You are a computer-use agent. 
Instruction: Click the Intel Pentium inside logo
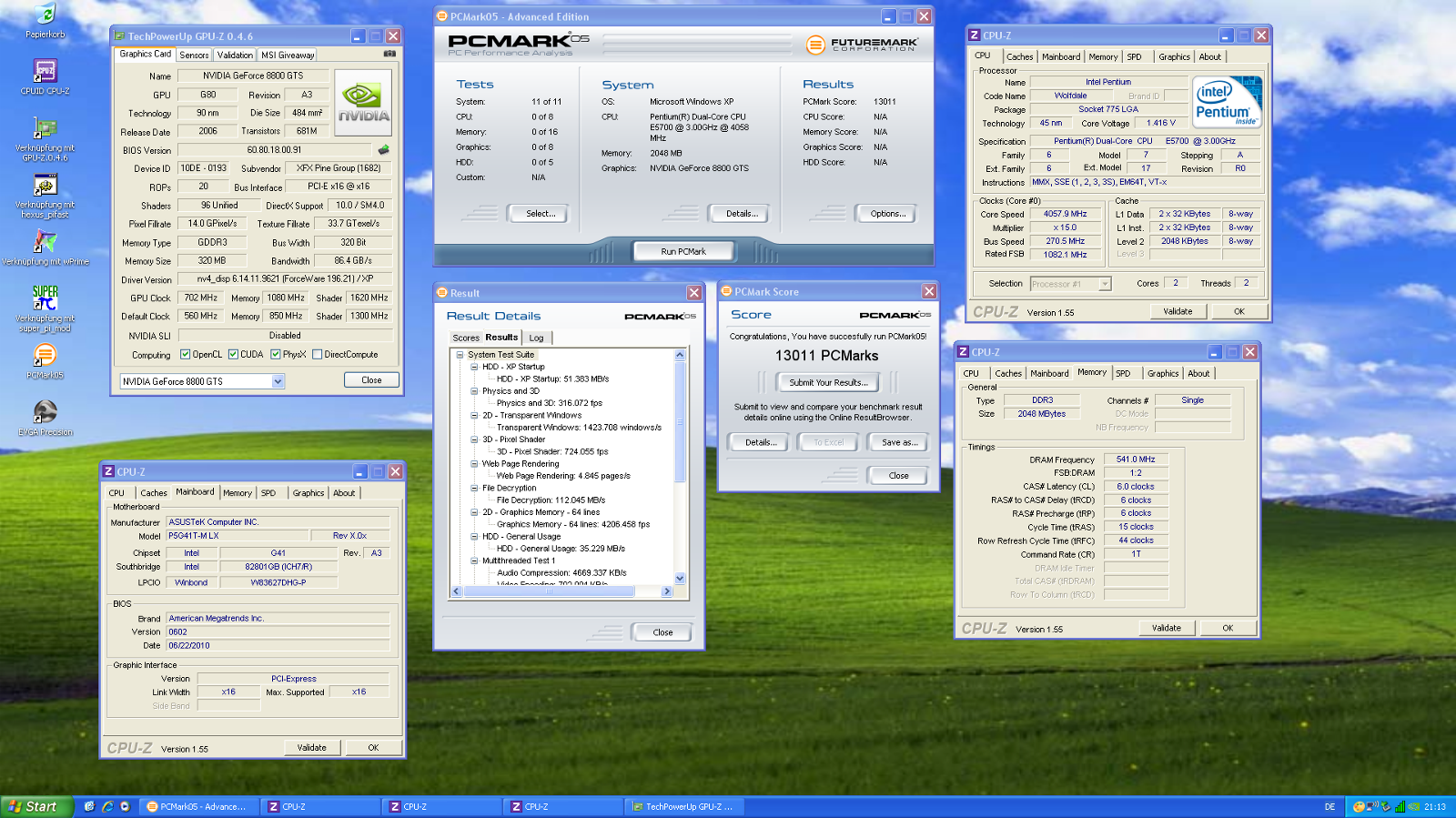(1227, 102)
